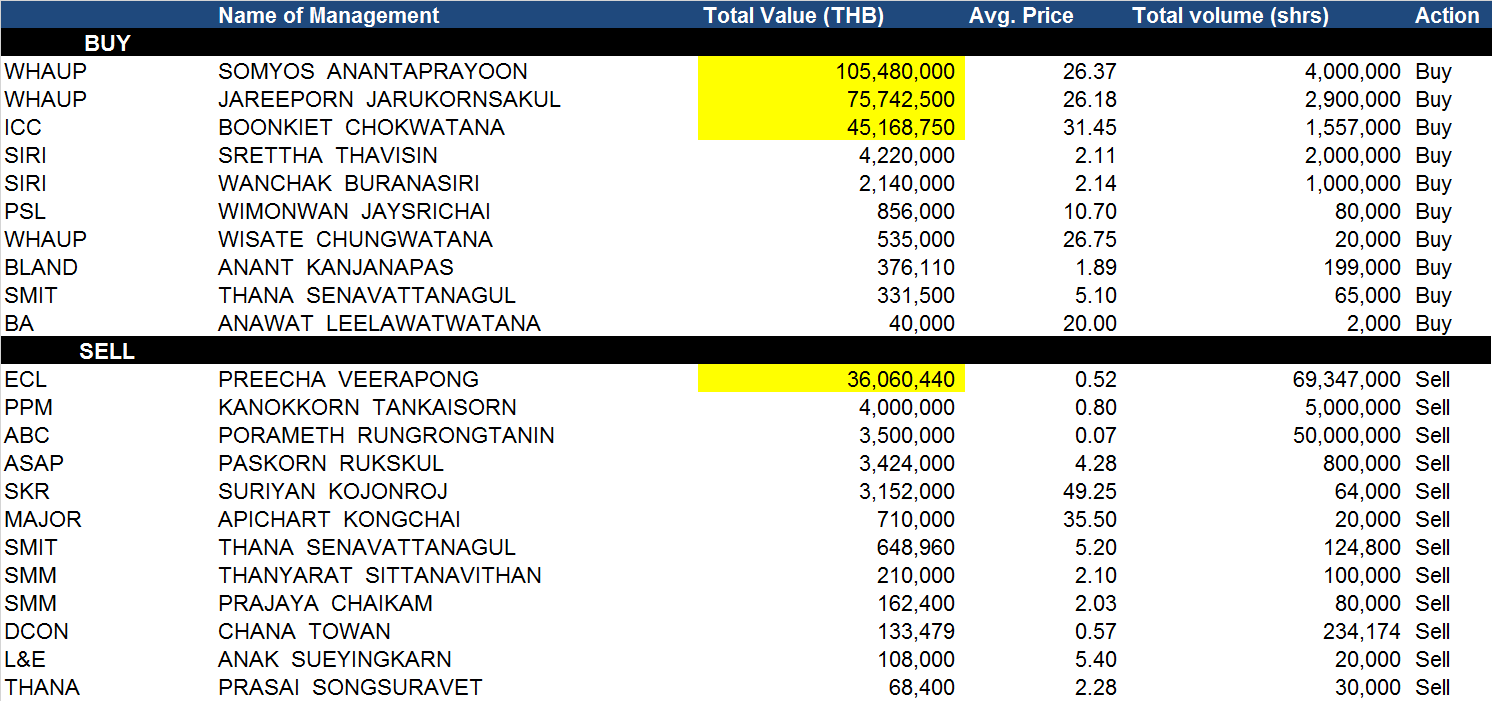Click the 'Name of Management' column header
Viewport: 1492px width, 701px height.
pos(328,15)
